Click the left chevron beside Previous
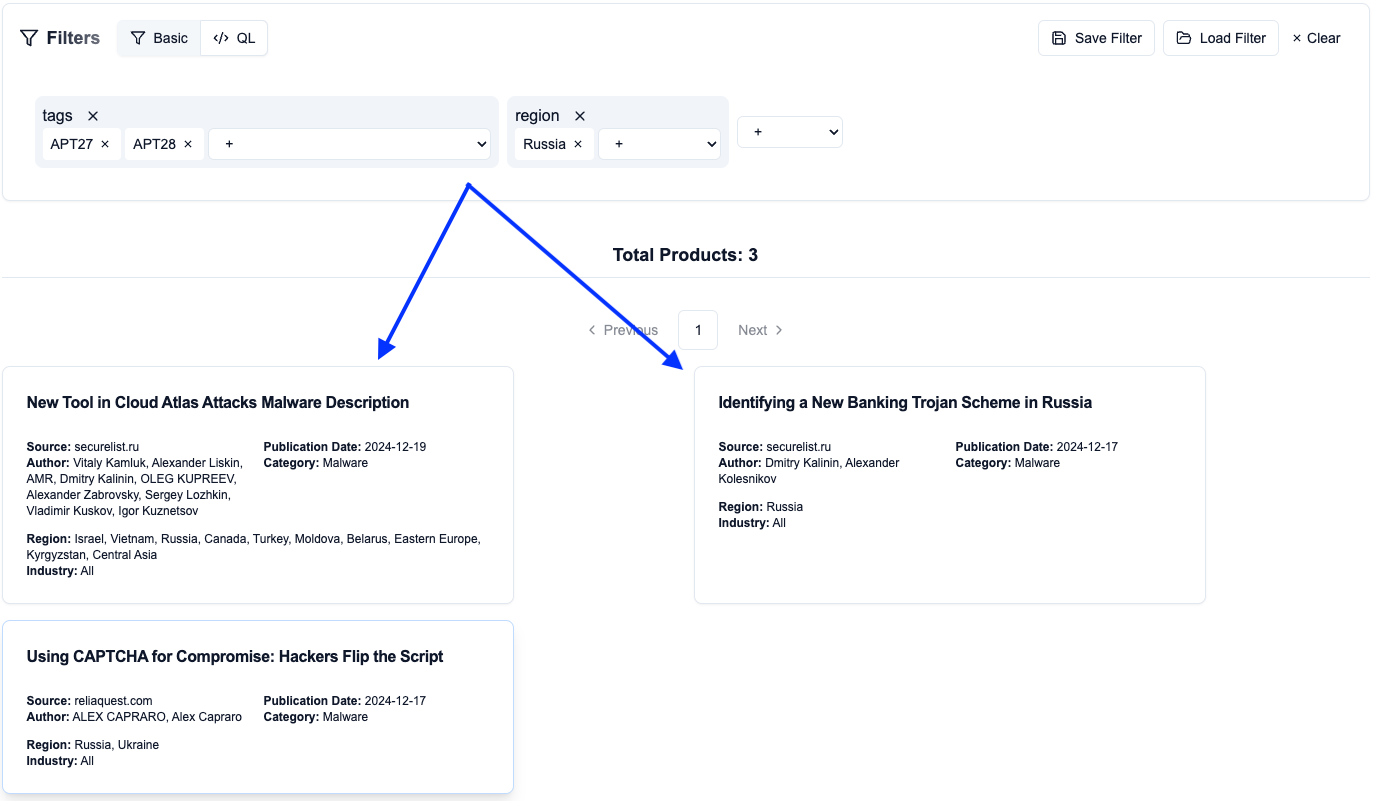Image resolution: width=1374 pixels, height=801 pixels. pos(591,329)
